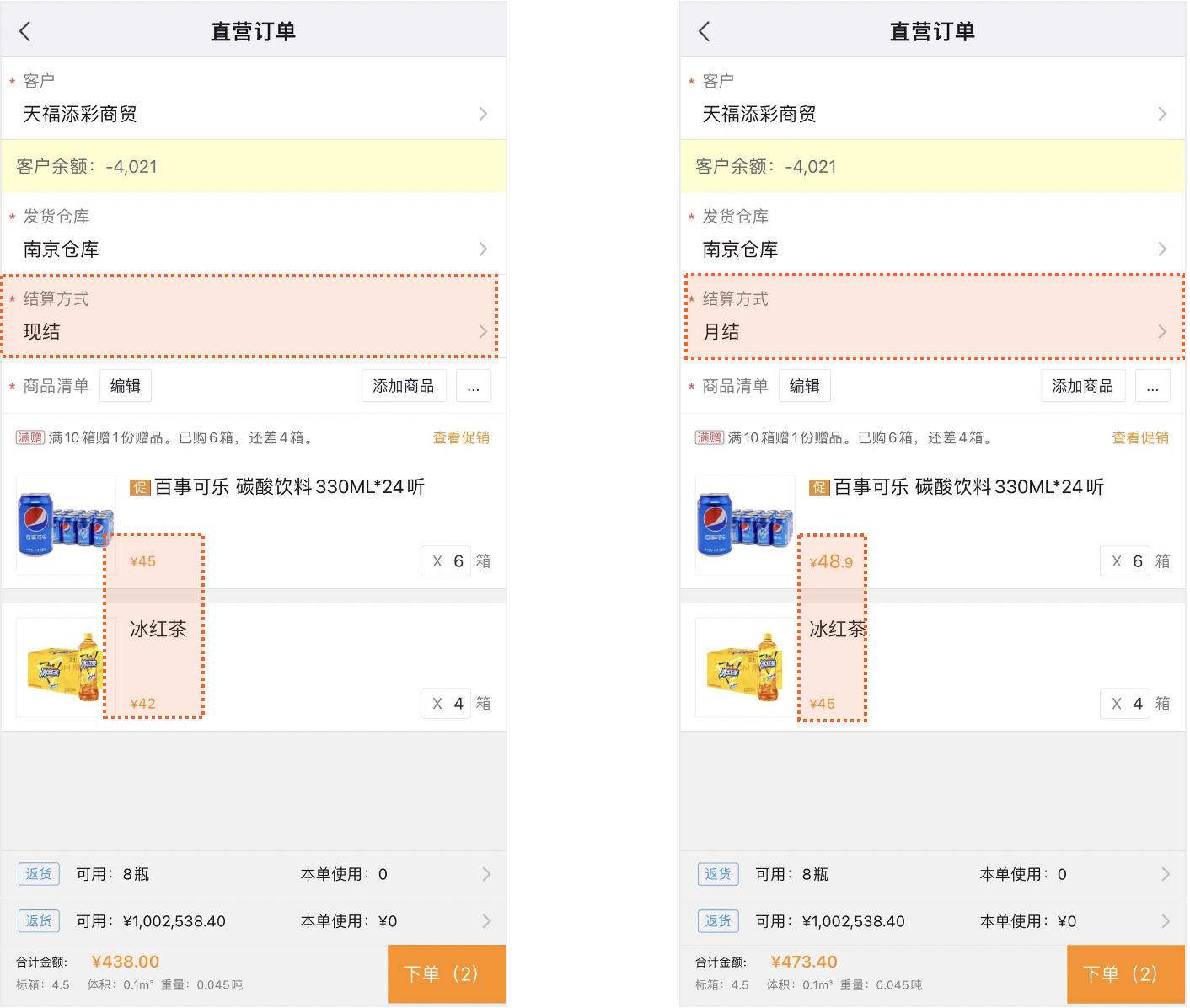Click 百事可乐 product title on right screen
1190x1008 pixels.
click(x=969, y=487)
